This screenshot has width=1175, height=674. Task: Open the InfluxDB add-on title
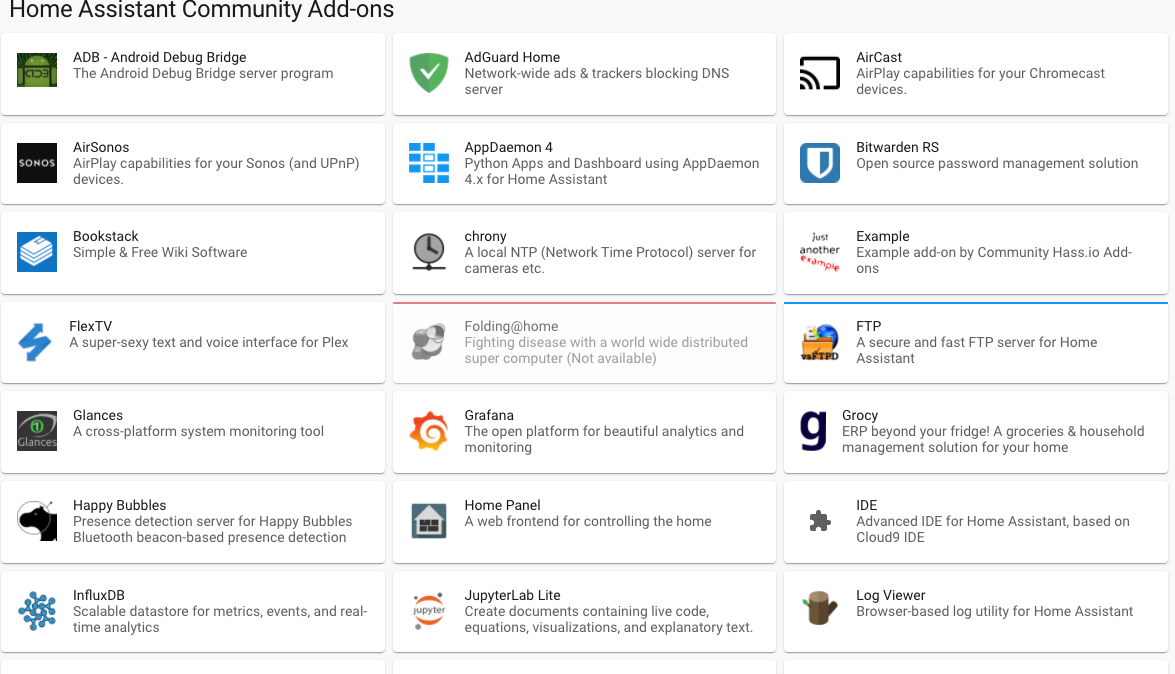(x=98, y=595)
